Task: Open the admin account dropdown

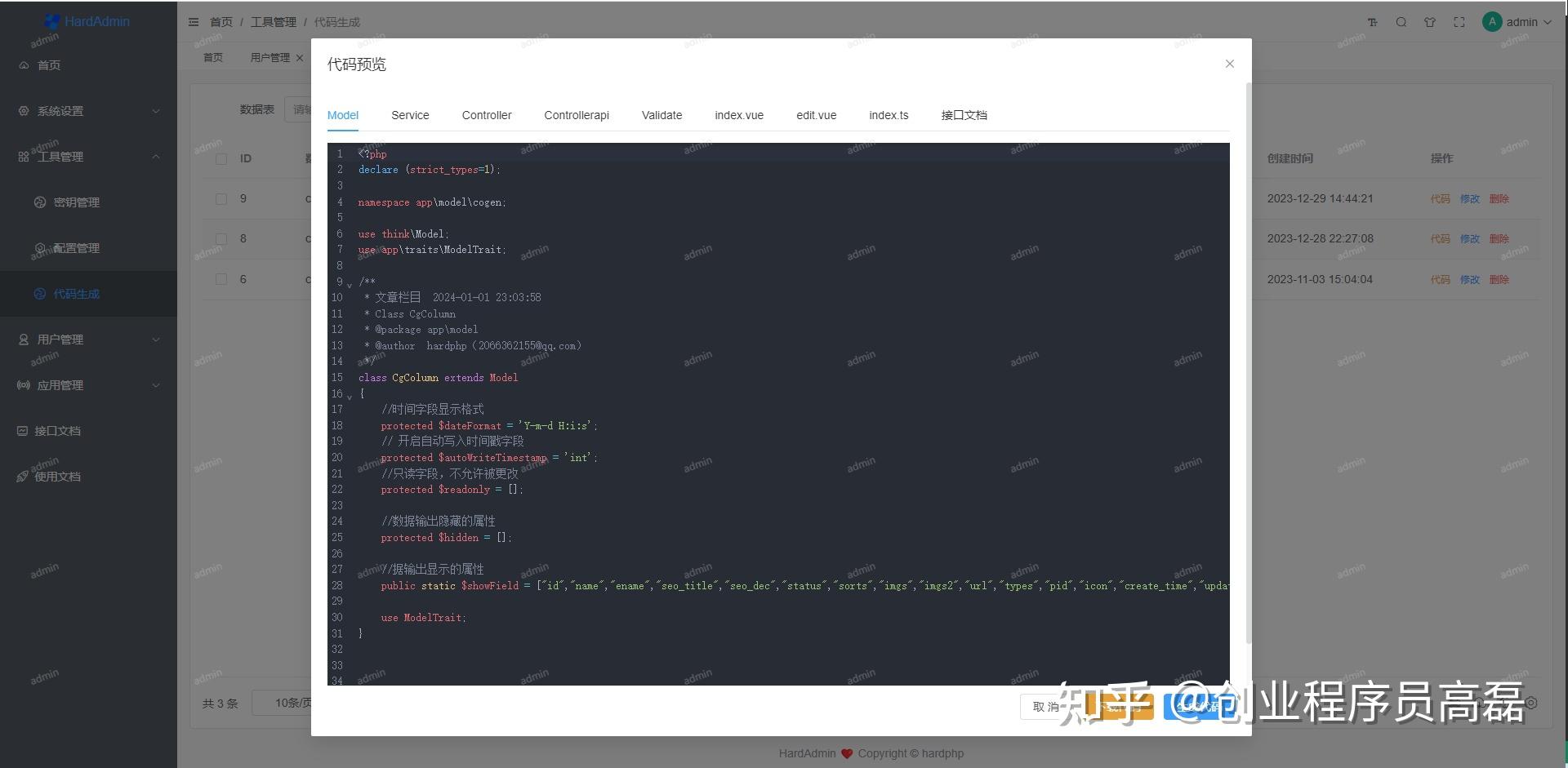Action: [x=1519, y=22]
